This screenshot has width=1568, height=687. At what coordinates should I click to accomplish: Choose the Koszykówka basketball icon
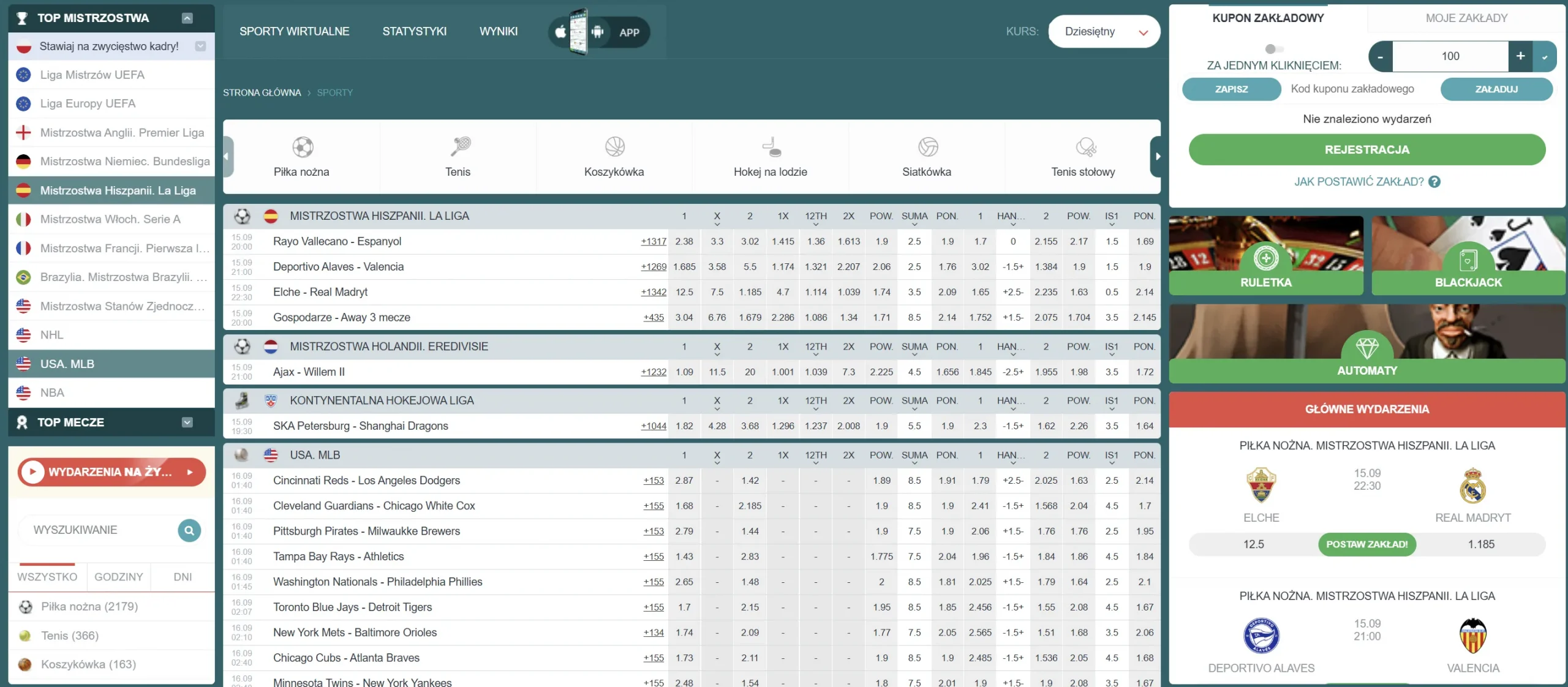coord(614,147)
